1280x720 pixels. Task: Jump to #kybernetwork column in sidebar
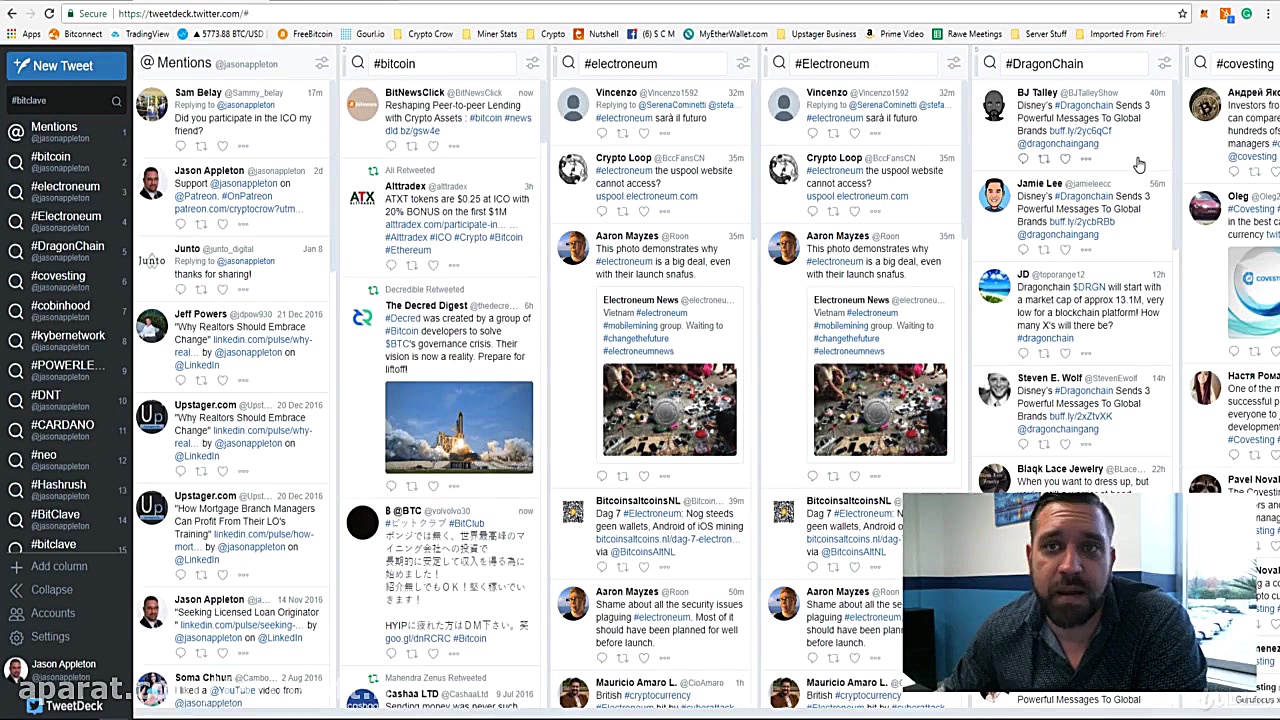tap(66, 340)
